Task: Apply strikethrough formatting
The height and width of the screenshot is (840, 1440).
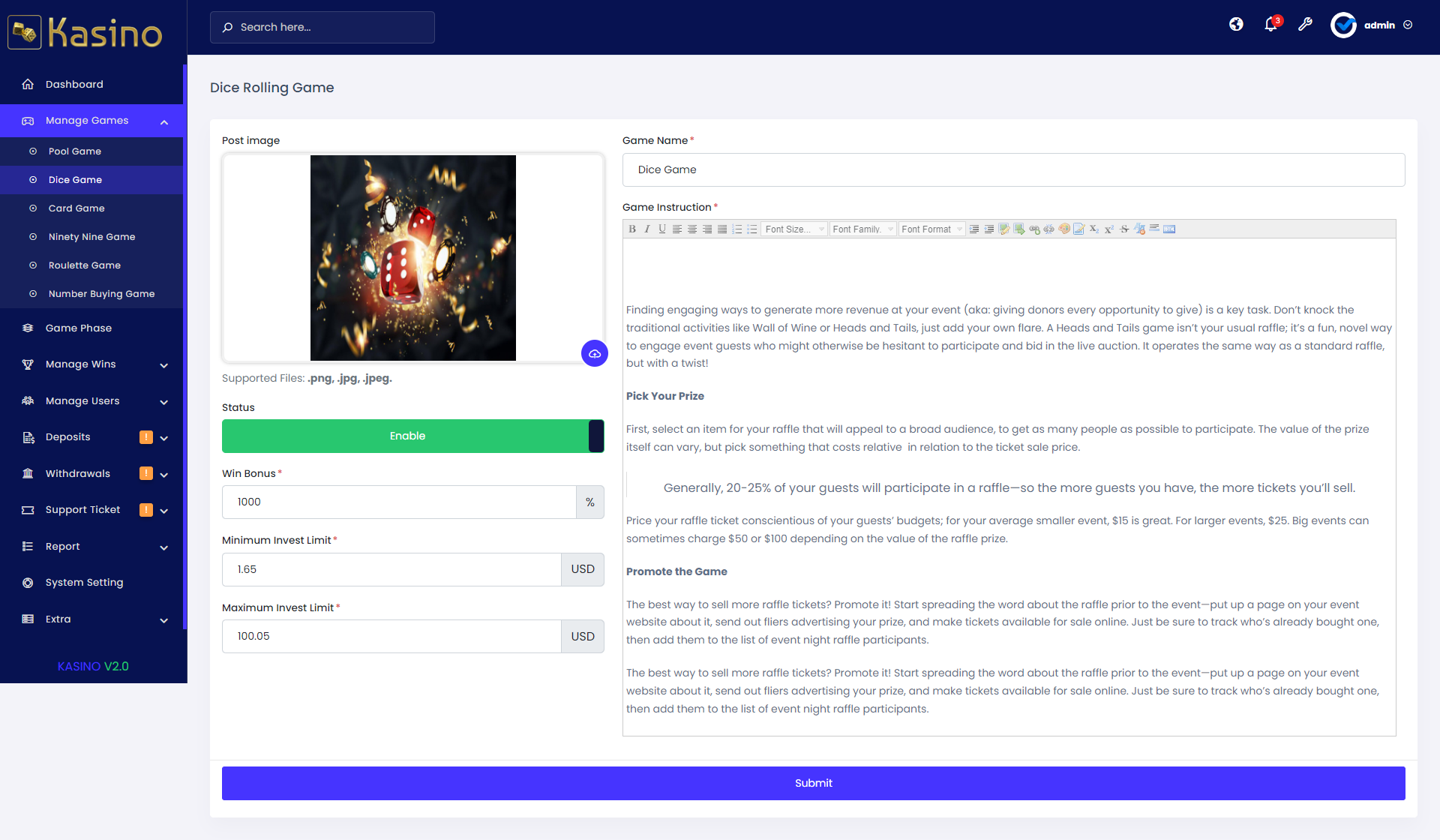Action: [1124, 229]
